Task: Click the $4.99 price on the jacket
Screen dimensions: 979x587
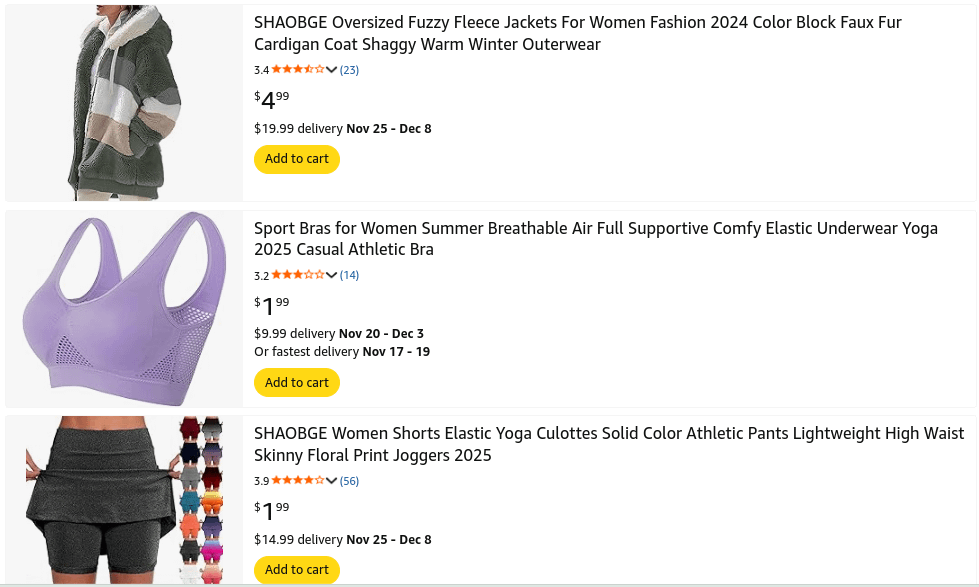Action: [272, 100]
